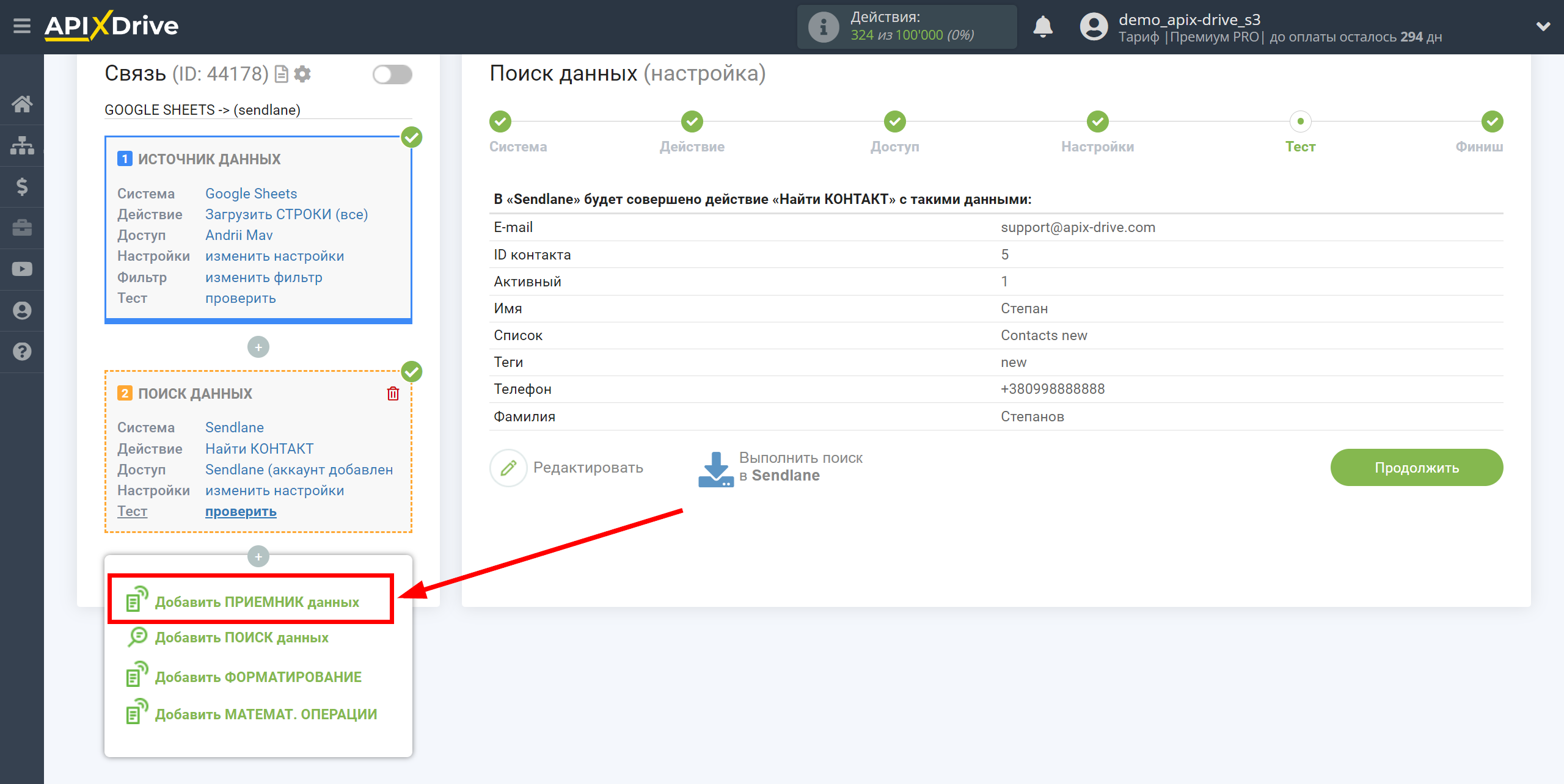The image size is (1564, 784).
Task: Open Andrii Mav access link
Action: pyautogui.click(x=239, y=235)
